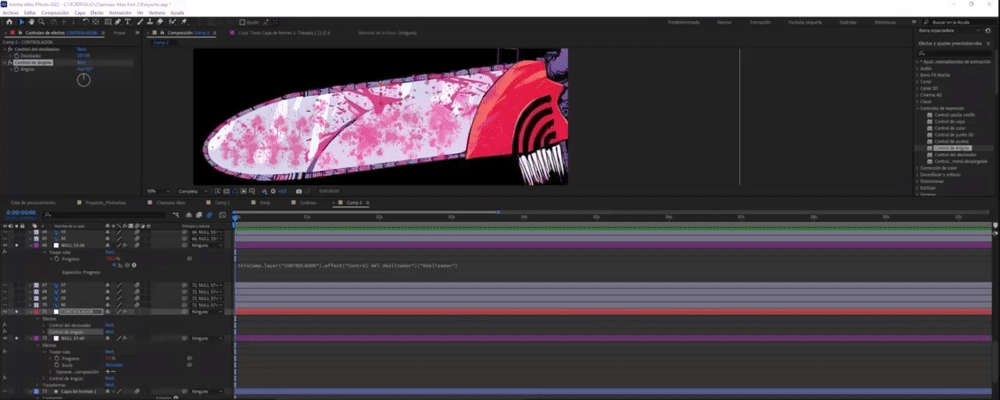Image resolution: width=1000 pixels, height=400 pixels.
Task: Select the Puppet Pin tool
Action: tap(184, 22)
